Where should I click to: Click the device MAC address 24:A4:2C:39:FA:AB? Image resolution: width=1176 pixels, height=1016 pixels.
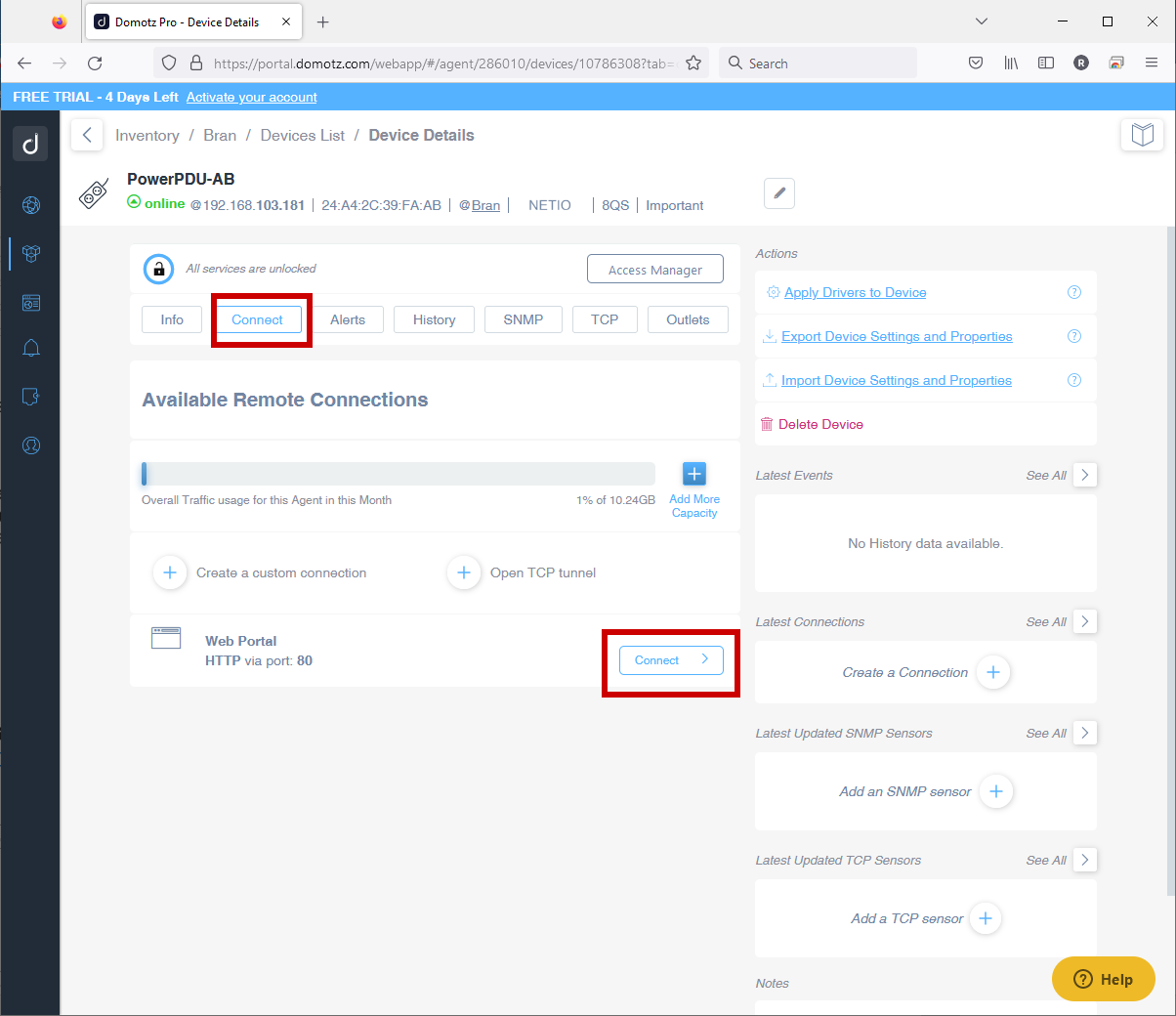coord(382,205)
